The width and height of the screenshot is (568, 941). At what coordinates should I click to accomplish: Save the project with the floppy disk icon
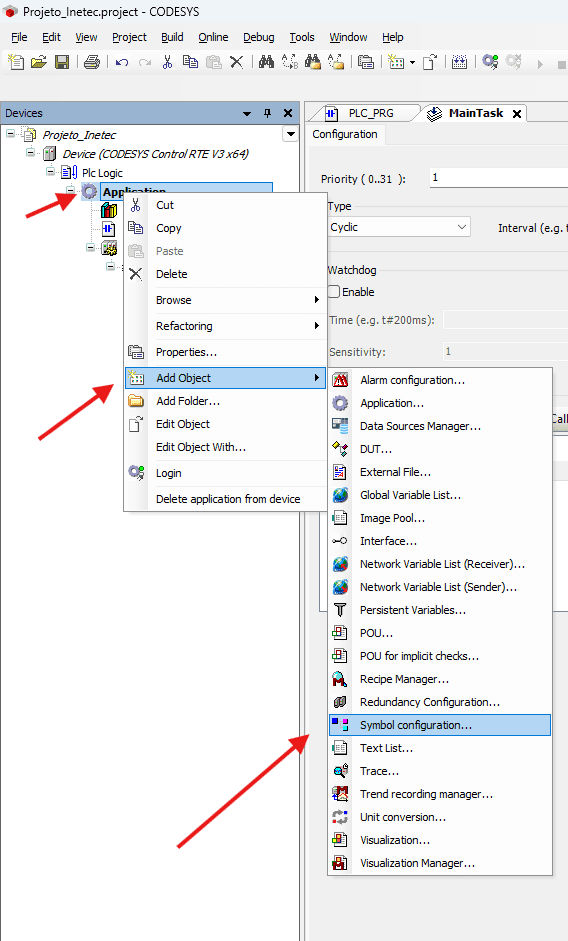coord(62,62)
